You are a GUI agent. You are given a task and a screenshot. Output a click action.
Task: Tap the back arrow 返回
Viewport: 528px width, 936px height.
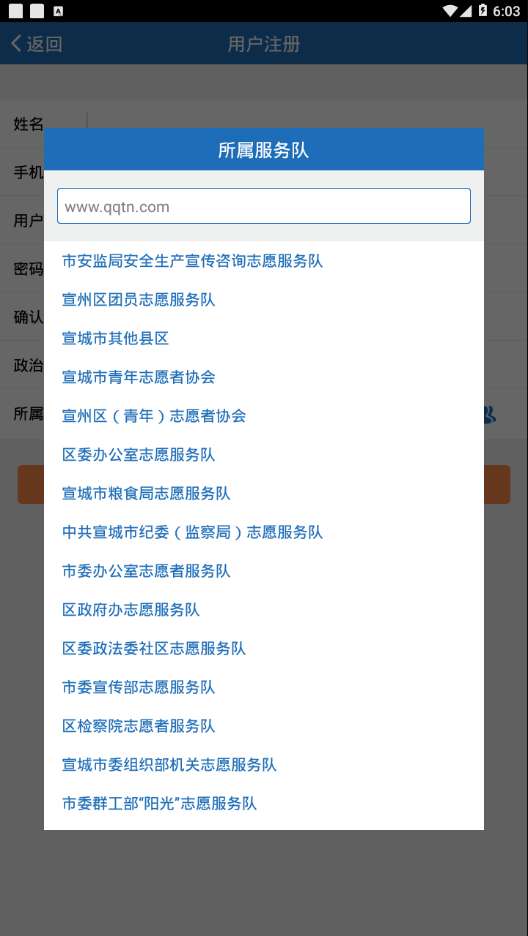[36, 44]
